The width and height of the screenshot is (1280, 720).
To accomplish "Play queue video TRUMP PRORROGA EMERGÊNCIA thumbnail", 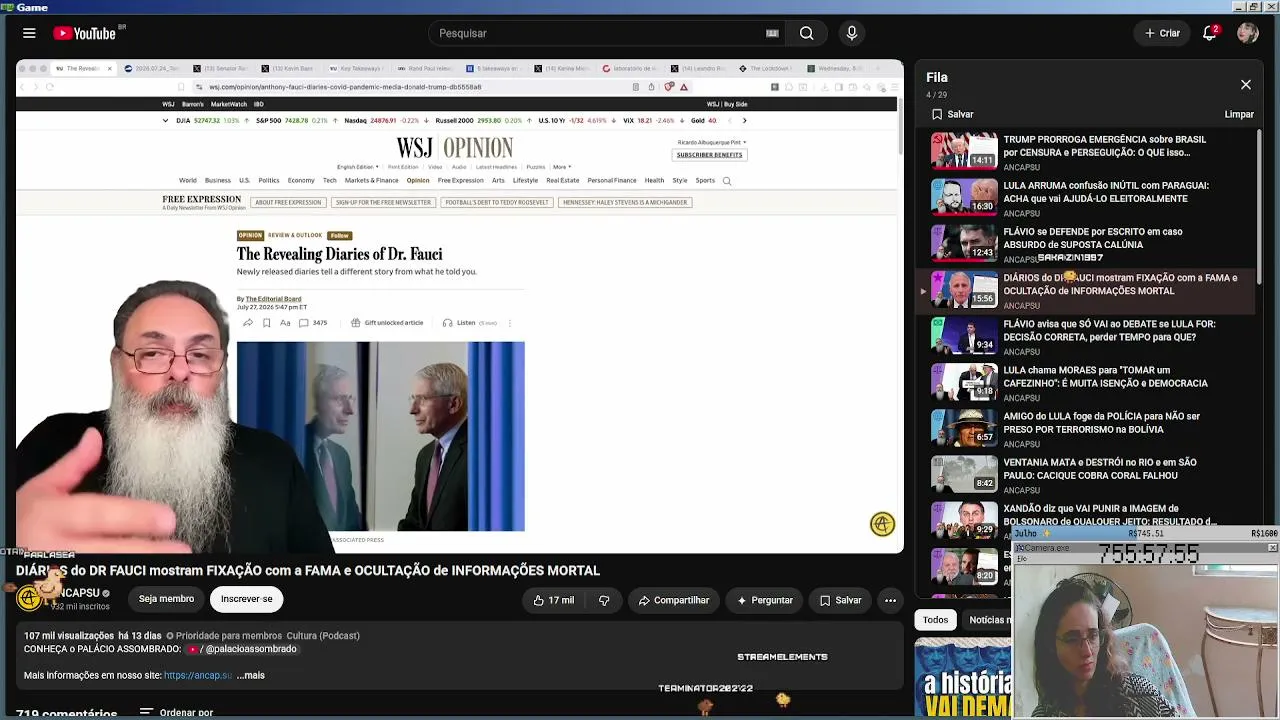I will (964, 150).
